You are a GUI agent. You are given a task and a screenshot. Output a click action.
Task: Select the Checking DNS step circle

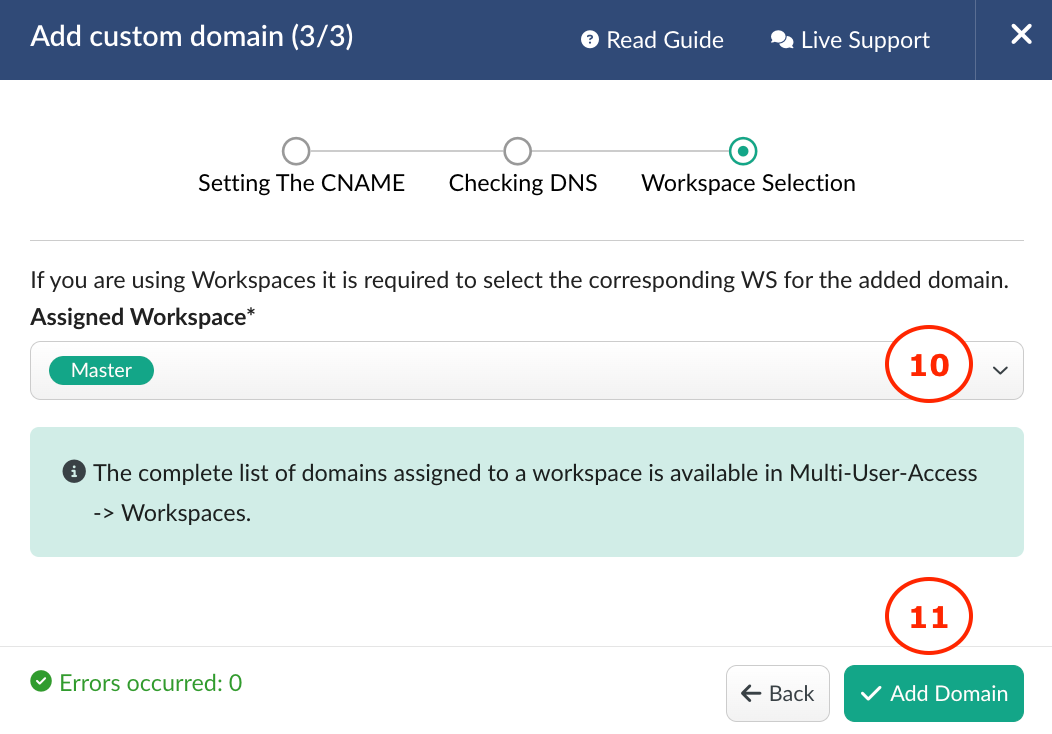coord(517,151)
